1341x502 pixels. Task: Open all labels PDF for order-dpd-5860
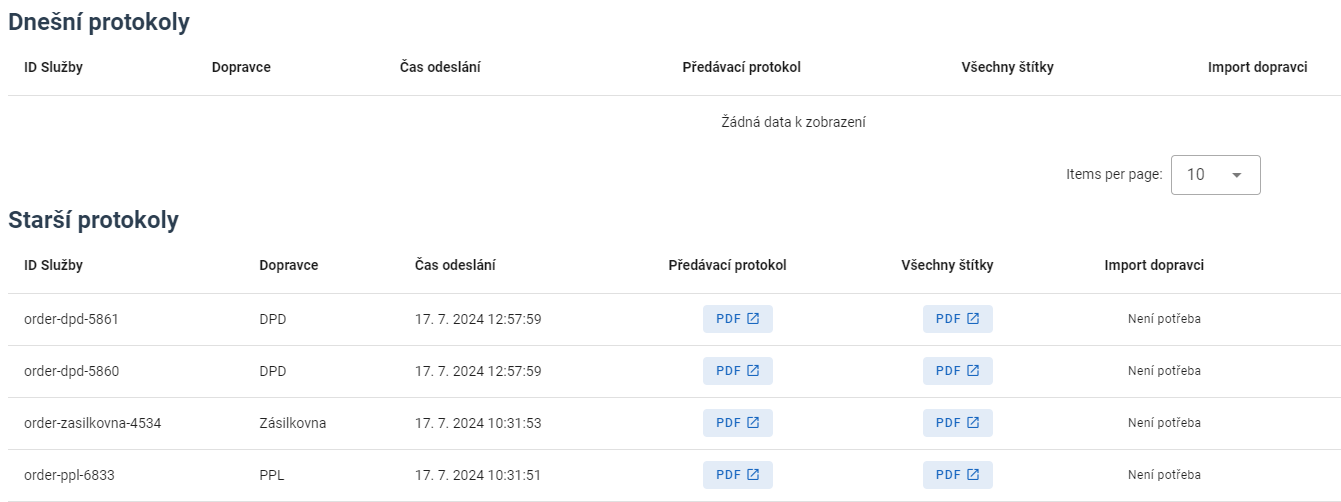coord(958,371)
